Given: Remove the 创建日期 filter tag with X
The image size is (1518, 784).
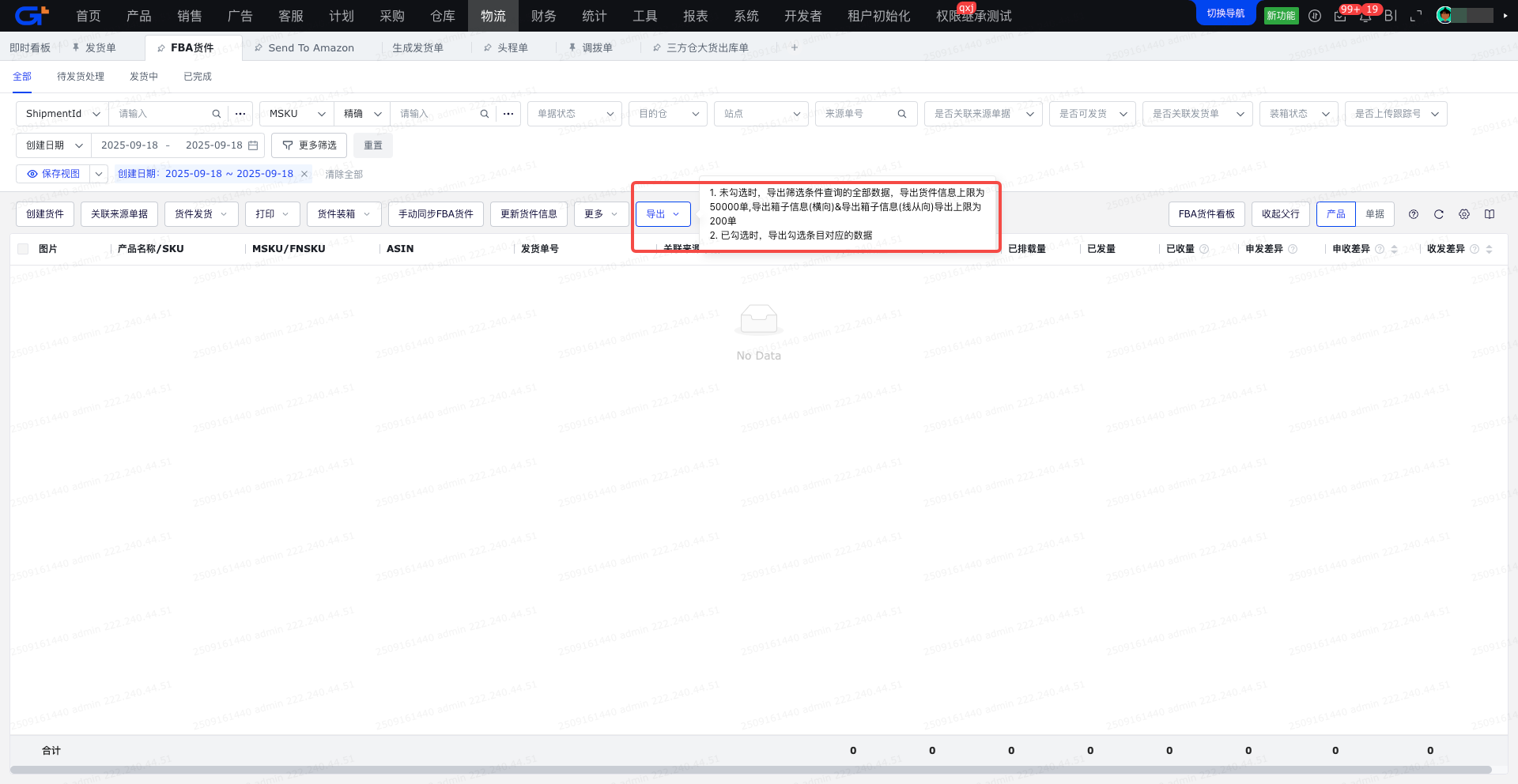Looking at the screenshot, I should (x=304, y=174).
